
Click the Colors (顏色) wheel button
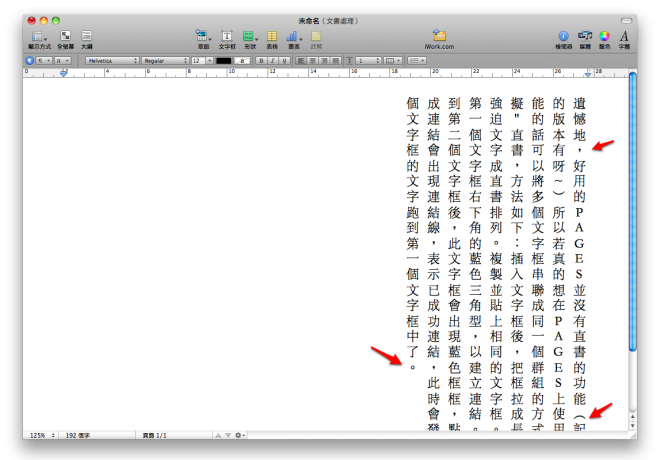tap(604, 37)
